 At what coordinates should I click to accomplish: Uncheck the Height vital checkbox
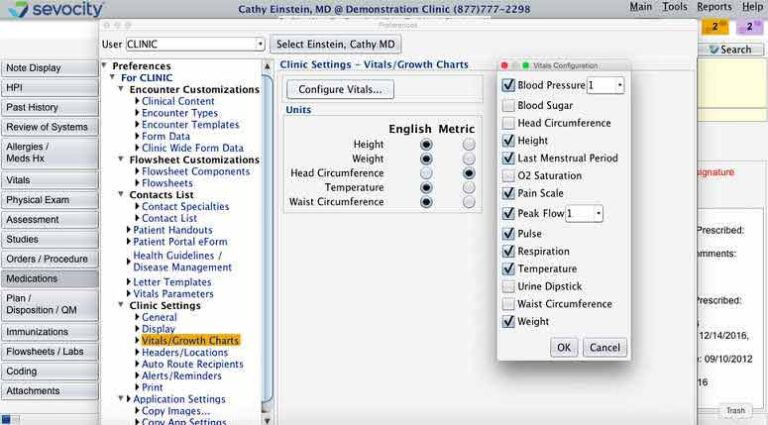pos(508,141)
